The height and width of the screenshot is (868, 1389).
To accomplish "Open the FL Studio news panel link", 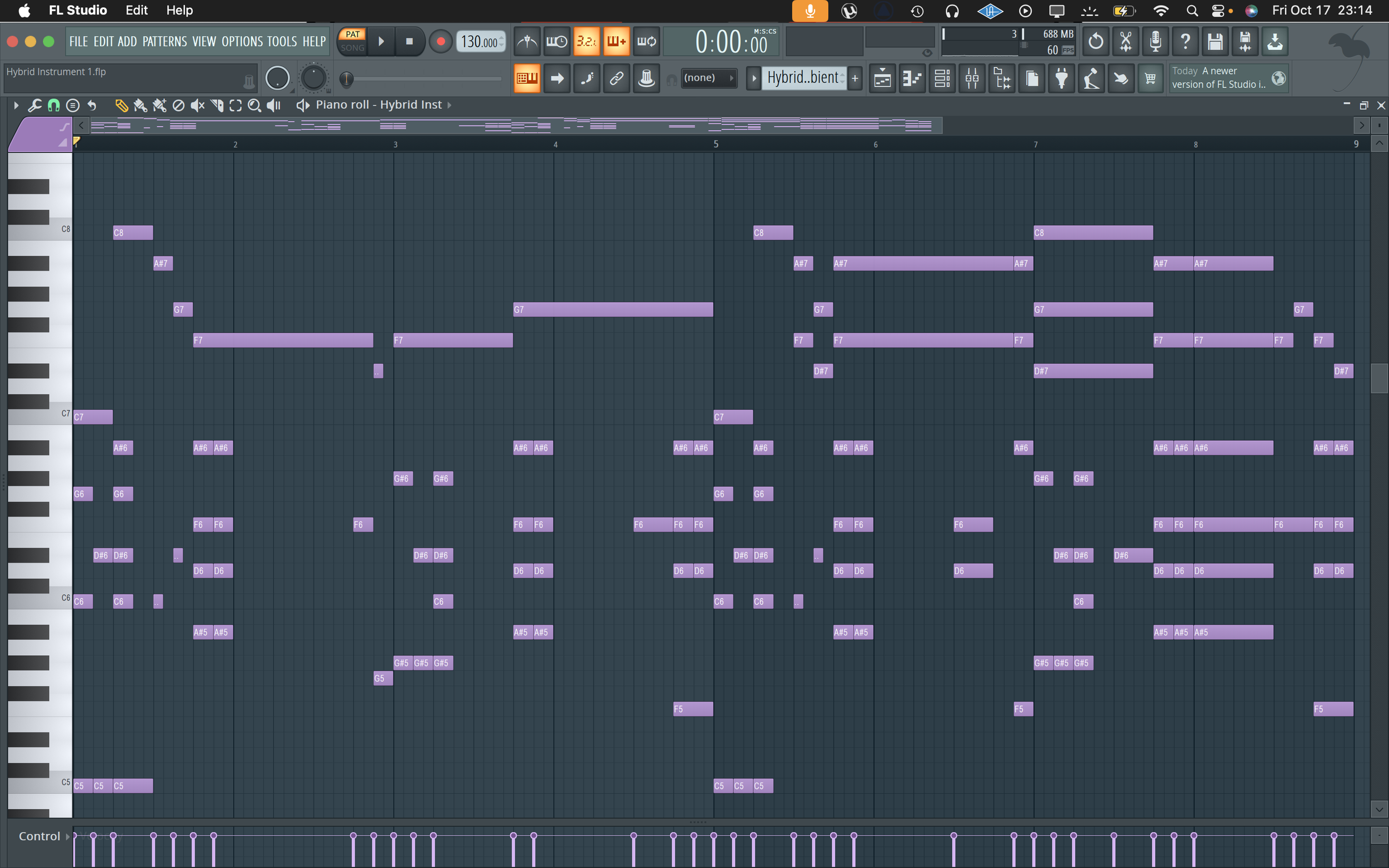I will (1218, 78).
